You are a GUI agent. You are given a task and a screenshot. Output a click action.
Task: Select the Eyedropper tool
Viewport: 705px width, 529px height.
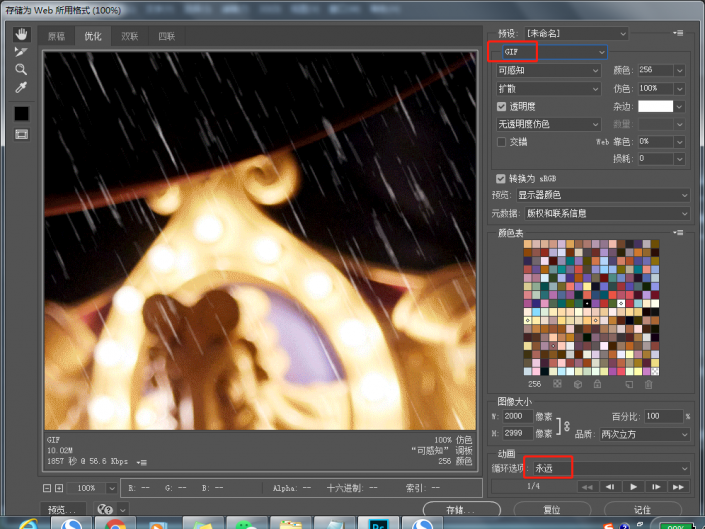21,88
